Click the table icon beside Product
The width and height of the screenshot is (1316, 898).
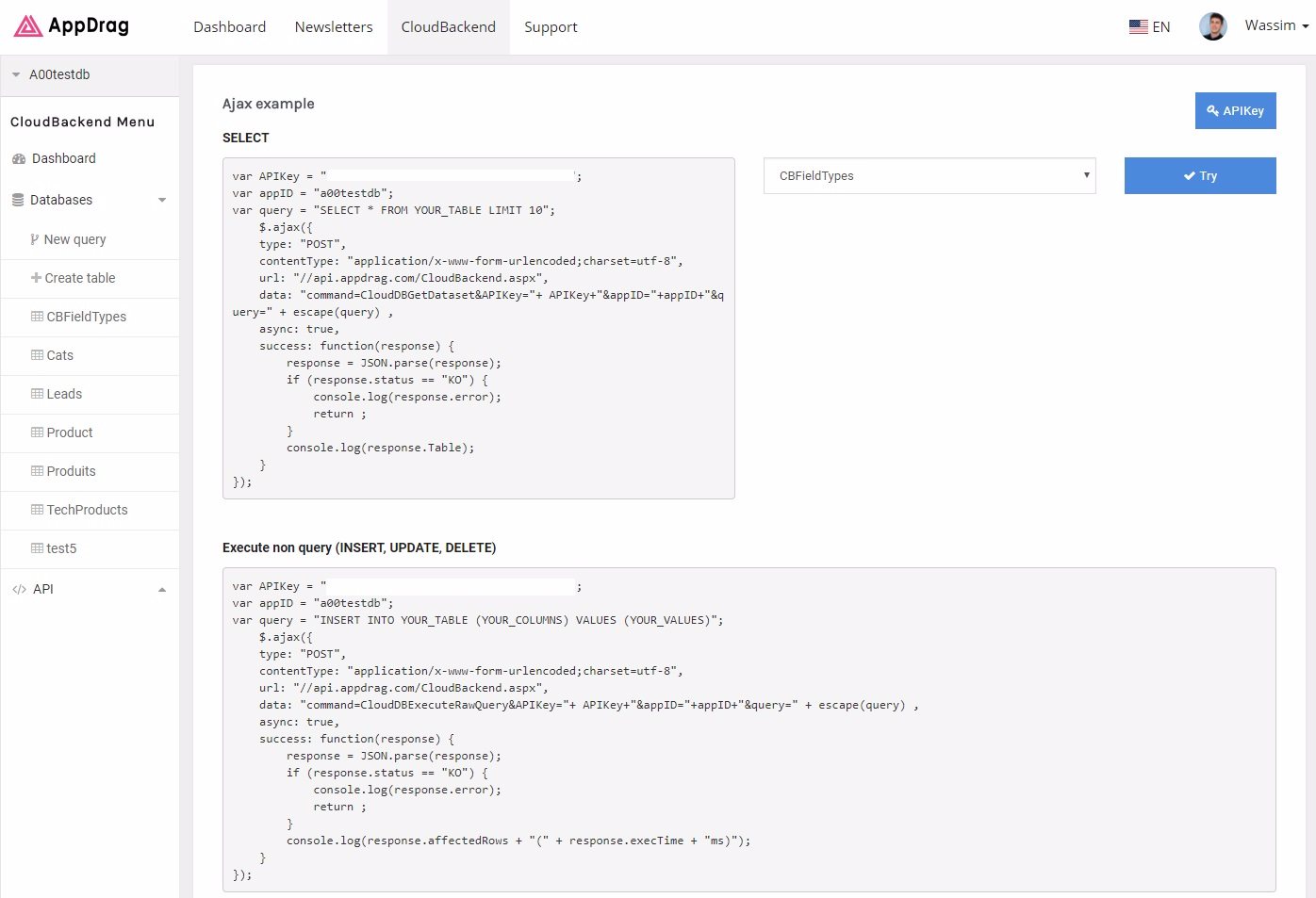pyautogui.click(x=37, y=433)
